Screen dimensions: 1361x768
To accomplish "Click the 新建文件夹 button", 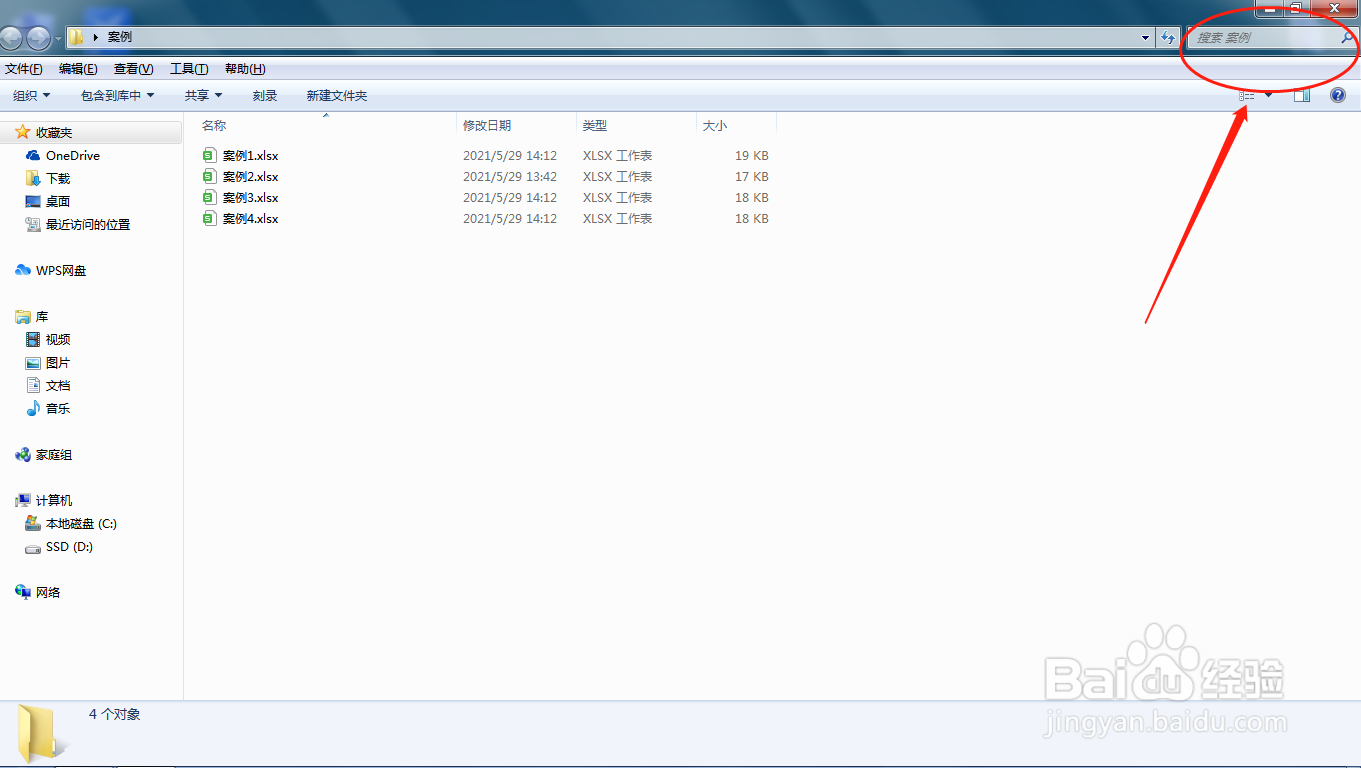I will [x=337, y=96].
